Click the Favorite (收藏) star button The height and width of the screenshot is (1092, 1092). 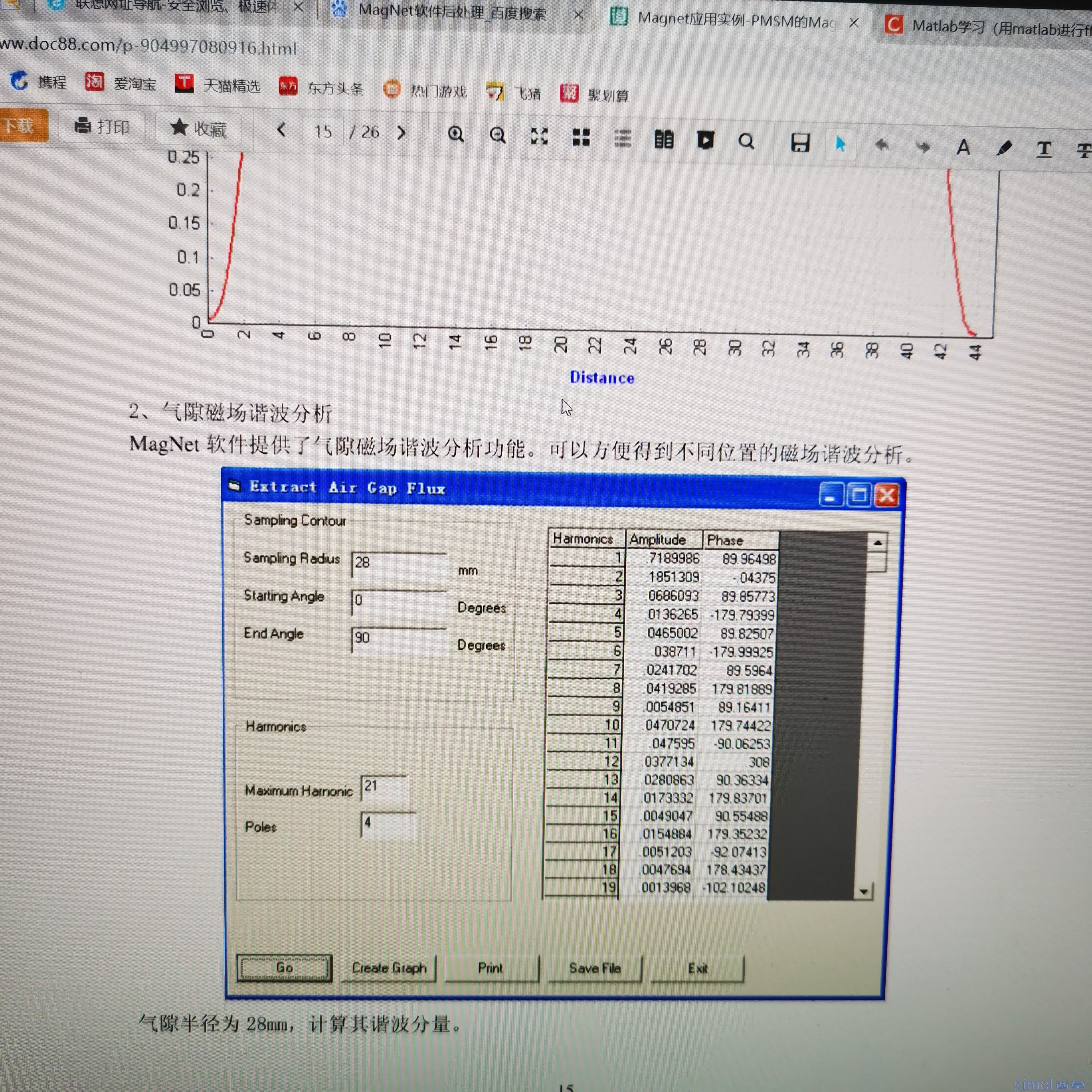click(198, 128)
